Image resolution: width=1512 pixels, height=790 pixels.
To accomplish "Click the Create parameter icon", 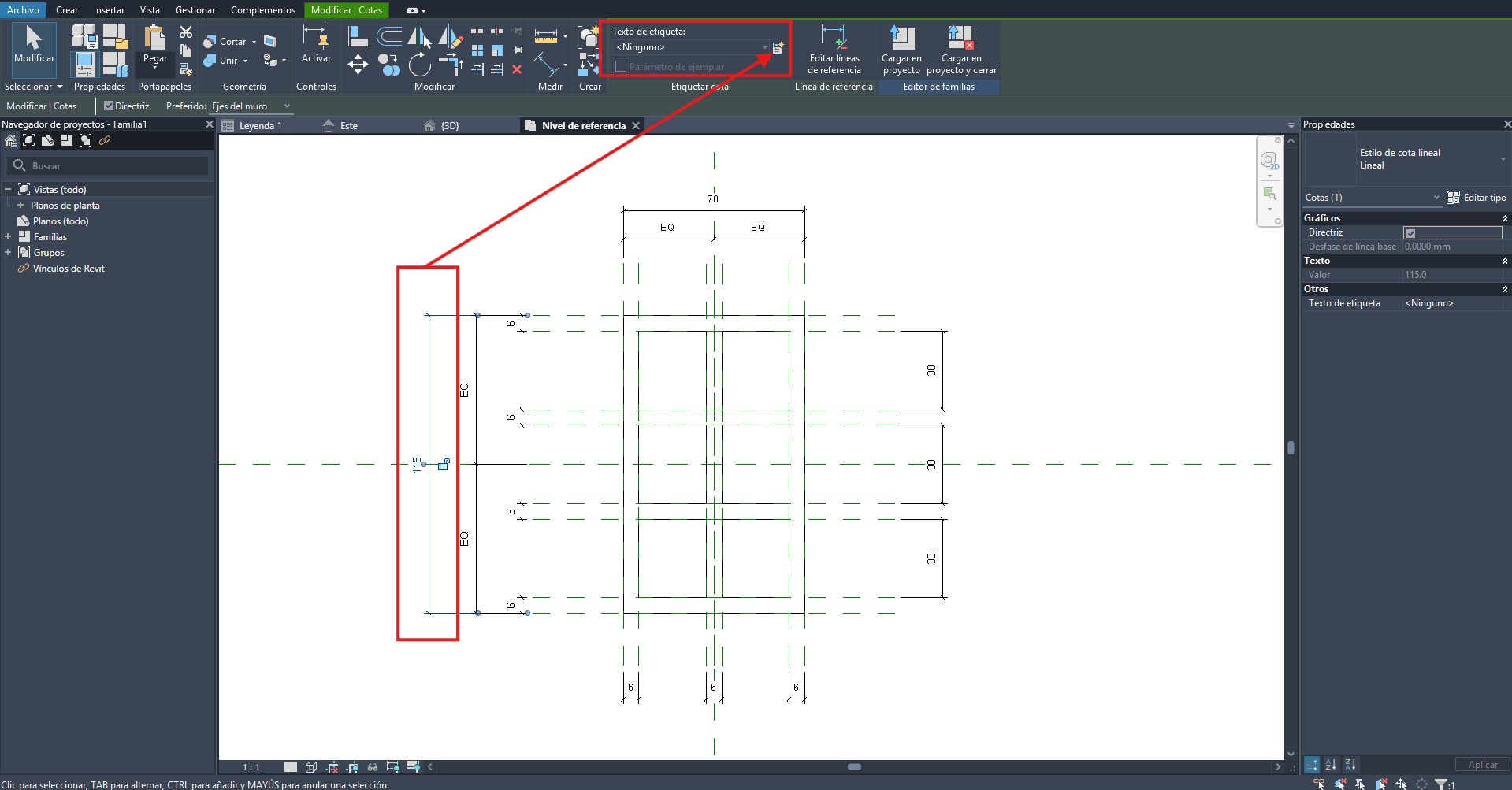I will click(x=778, y=48).
